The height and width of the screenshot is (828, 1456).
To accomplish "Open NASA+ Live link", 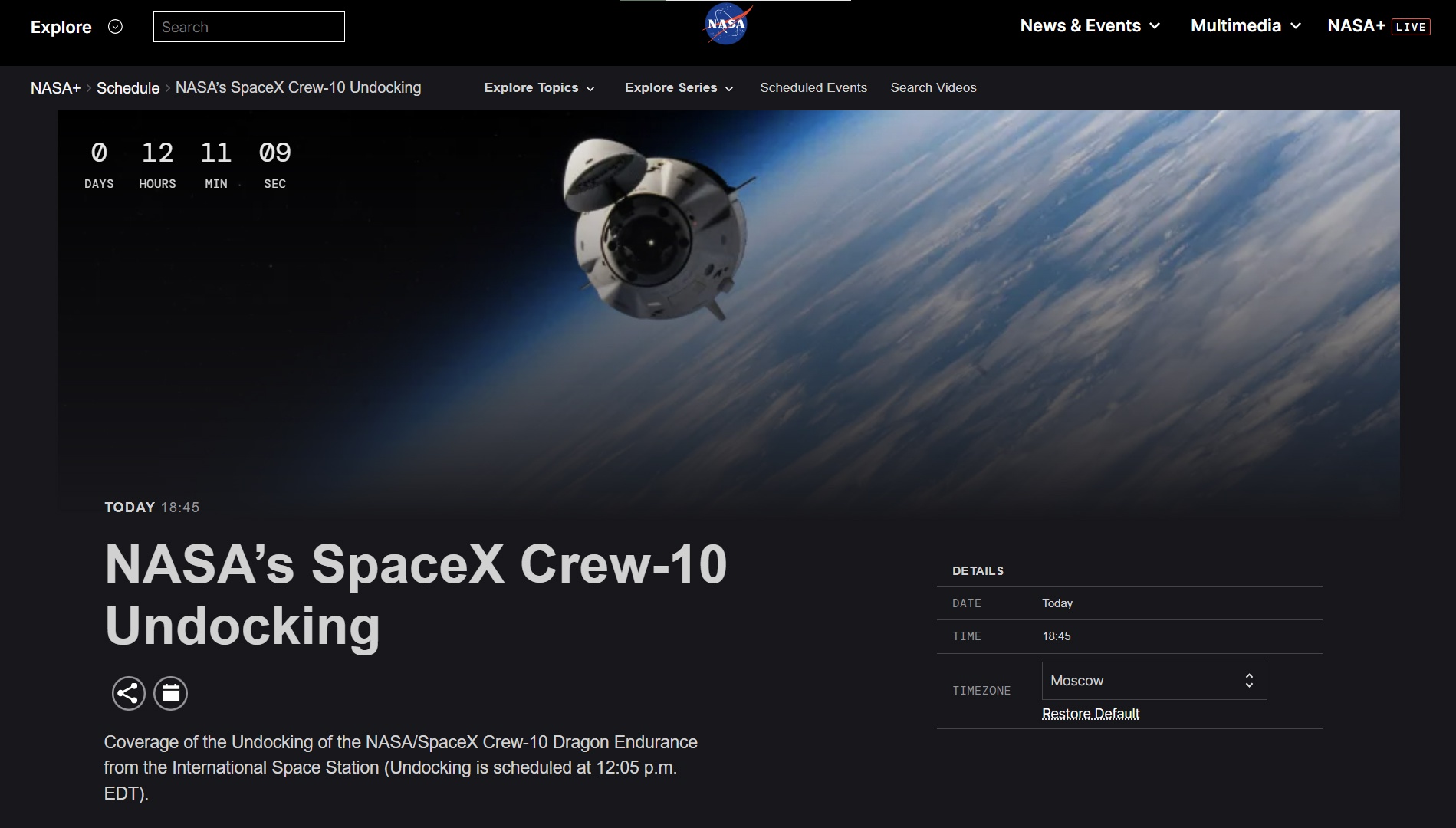I will click(1379, 26).
